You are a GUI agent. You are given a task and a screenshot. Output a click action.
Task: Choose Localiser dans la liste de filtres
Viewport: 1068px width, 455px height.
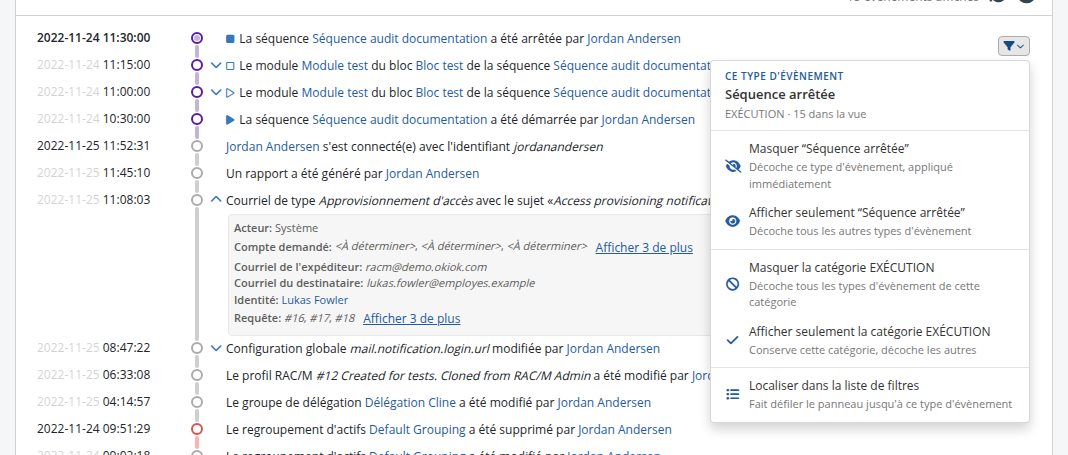tap(870, 394)
